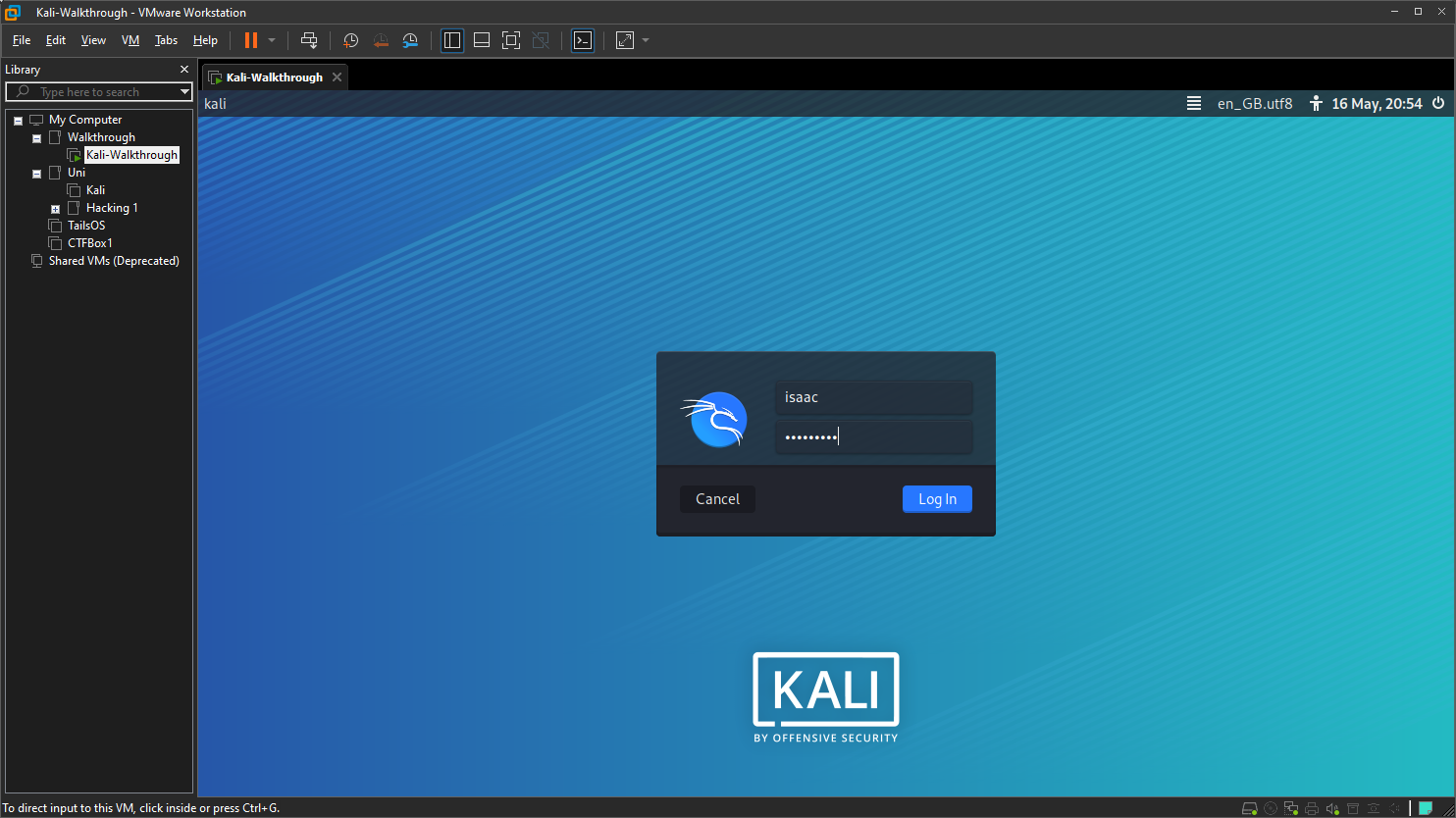Image resolution: width=1456 pixels, height=818 pixels.
Task: Click the 16 May, 20:54 clock
Action: 1377,103
